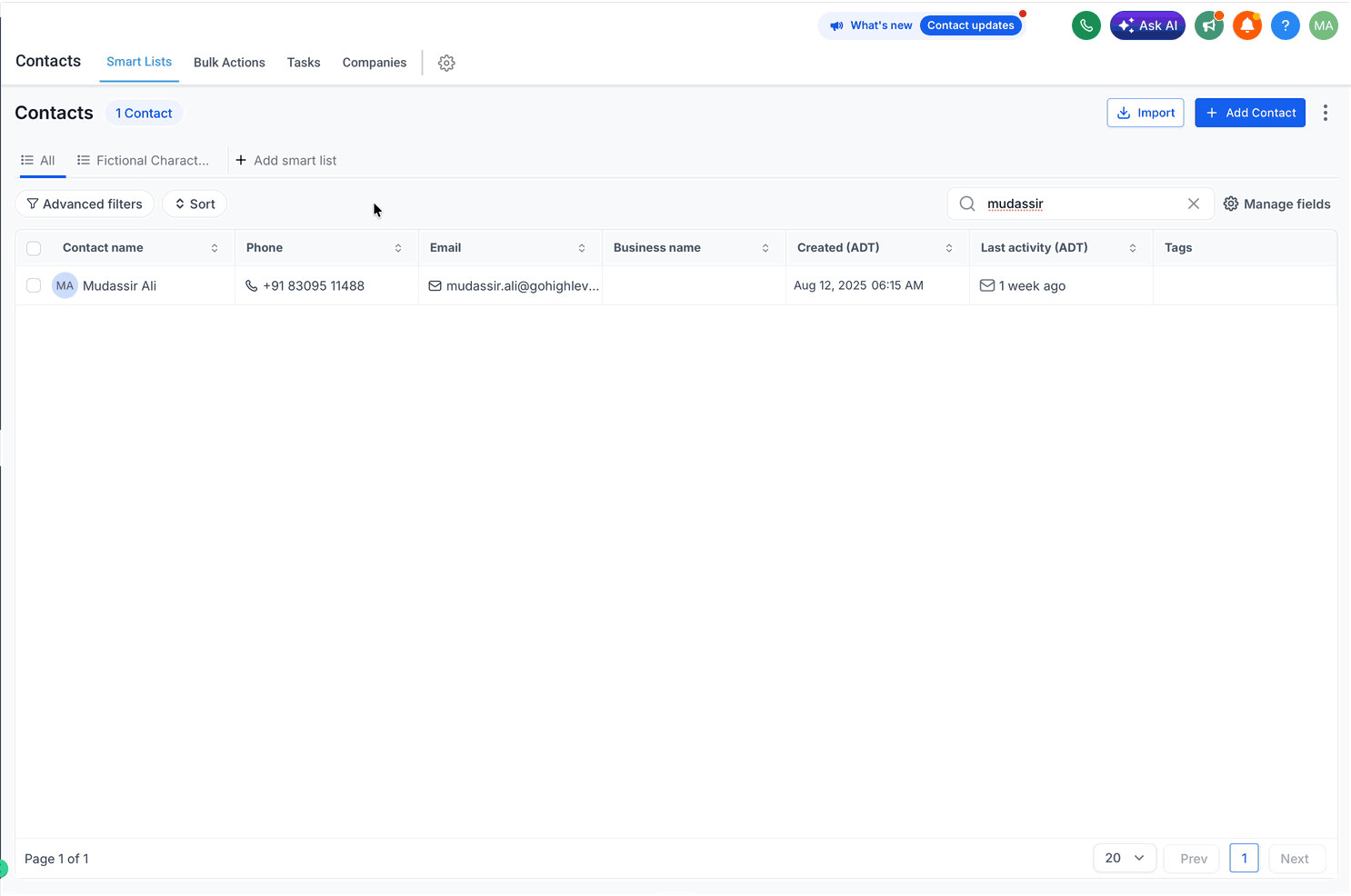Switch to the Bulk Actions tab
The width and height of the screenshot is (1351, 896).
229,63
